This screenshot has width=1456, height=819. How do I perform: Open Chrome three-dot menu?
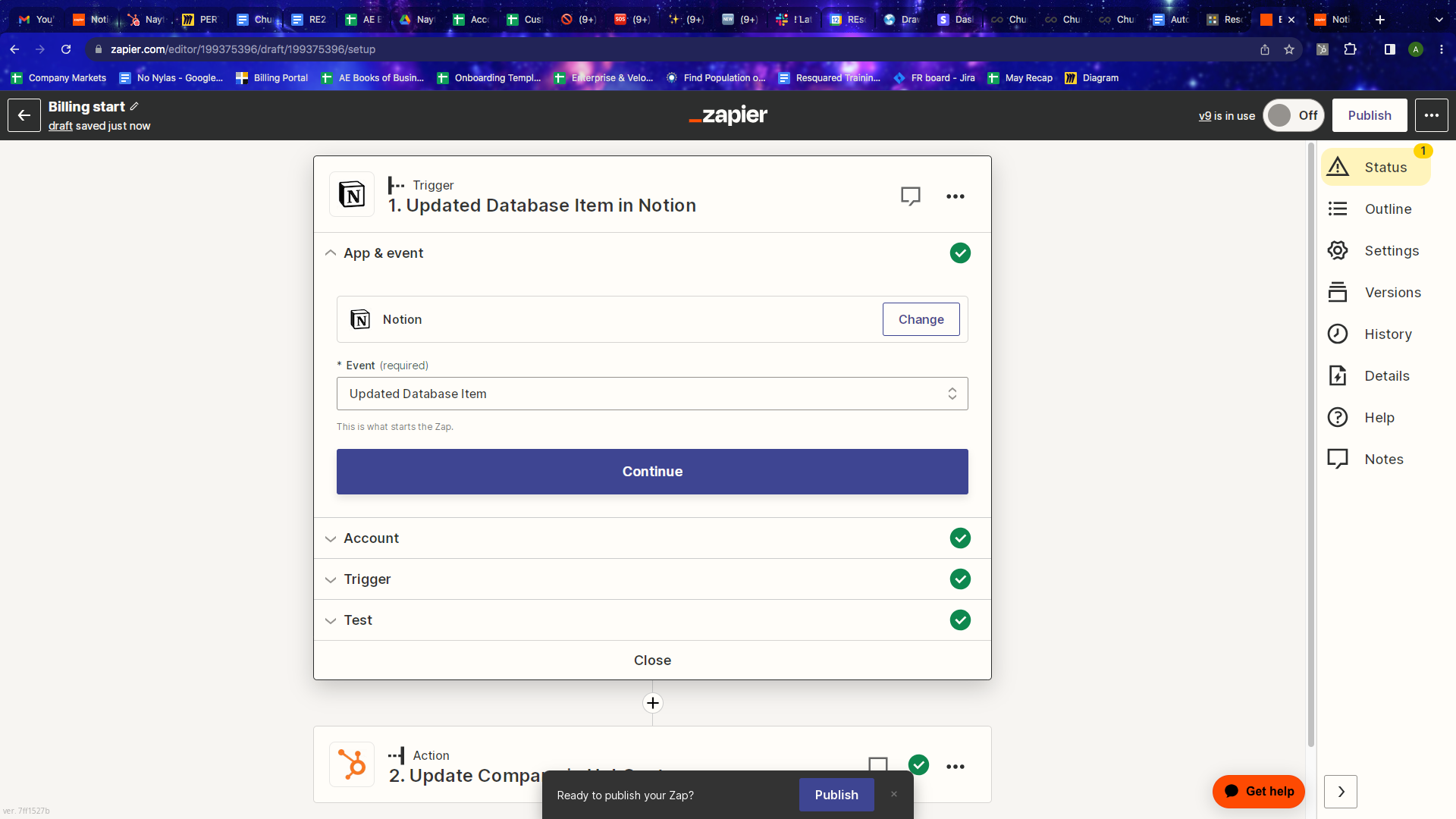(1442, 49)
